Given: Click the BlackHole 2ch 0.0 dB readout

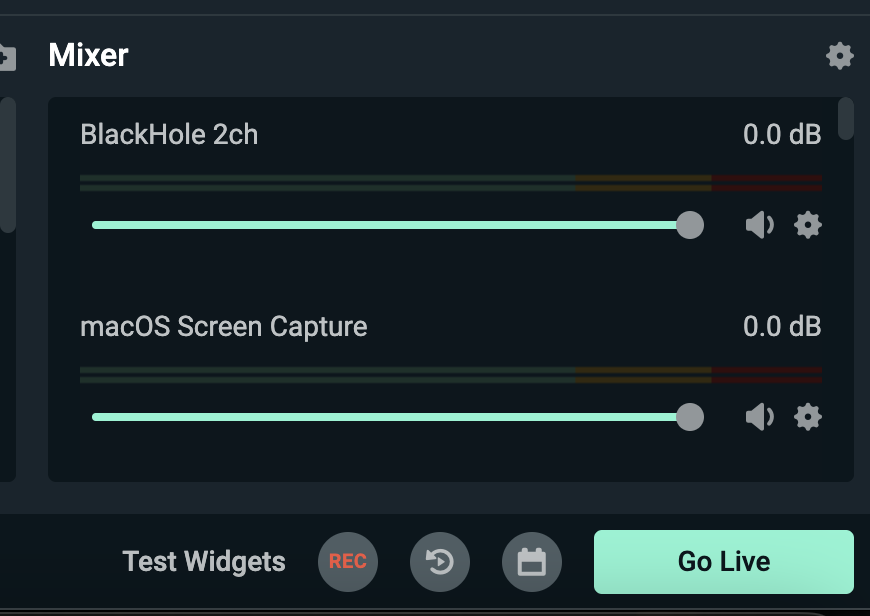Looking at the screenshot, I should coord(782,134).
